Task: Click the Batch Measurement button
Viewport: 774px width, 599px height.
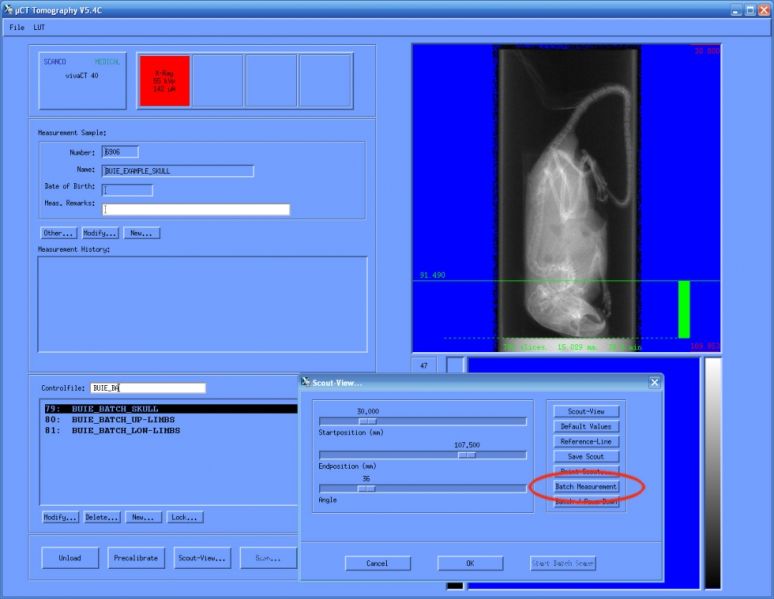Action: tap(586, 486)
